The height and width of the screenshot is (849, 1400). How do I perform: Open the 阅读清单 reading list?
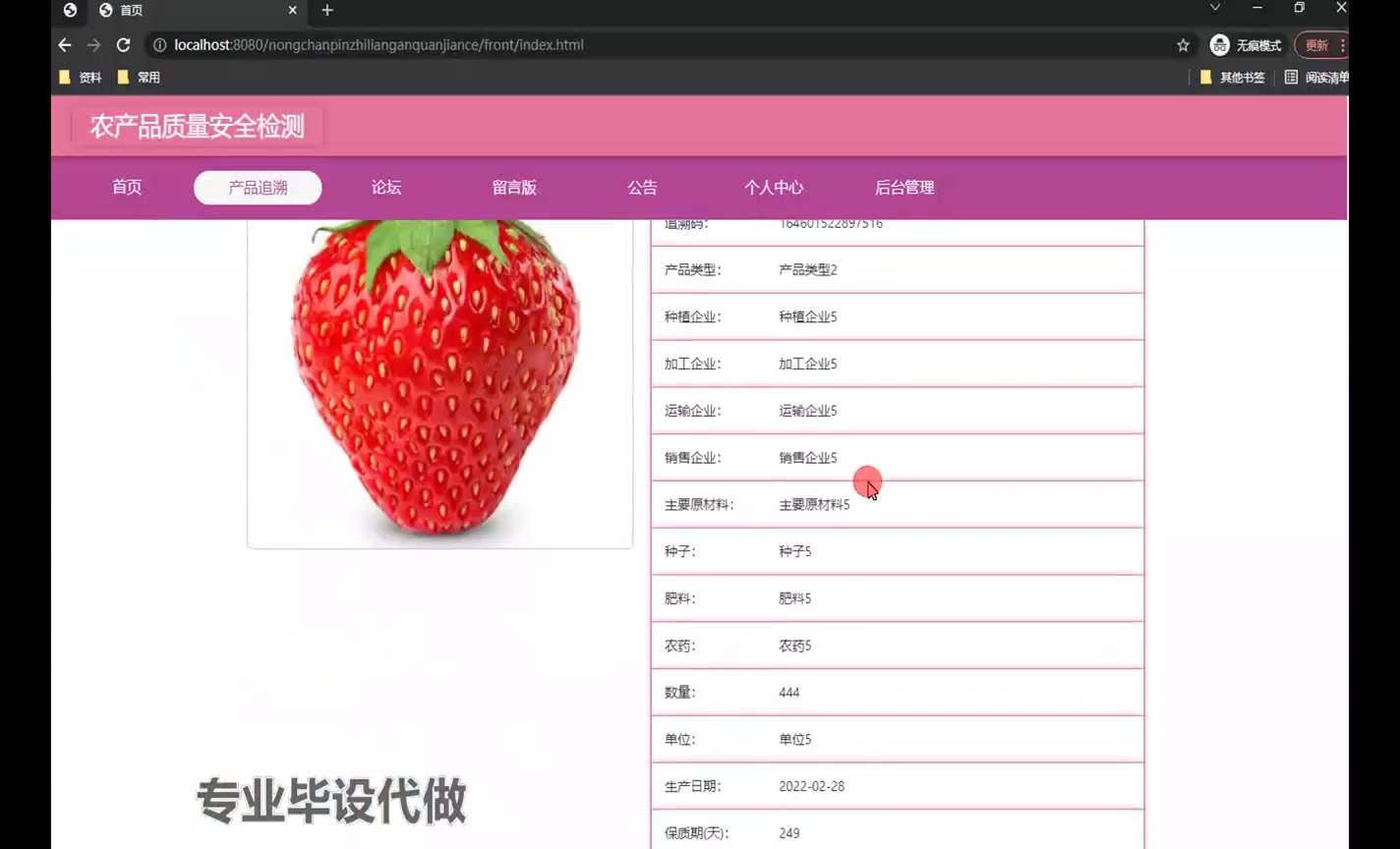pyautogui.click(x=1316, y=78)
